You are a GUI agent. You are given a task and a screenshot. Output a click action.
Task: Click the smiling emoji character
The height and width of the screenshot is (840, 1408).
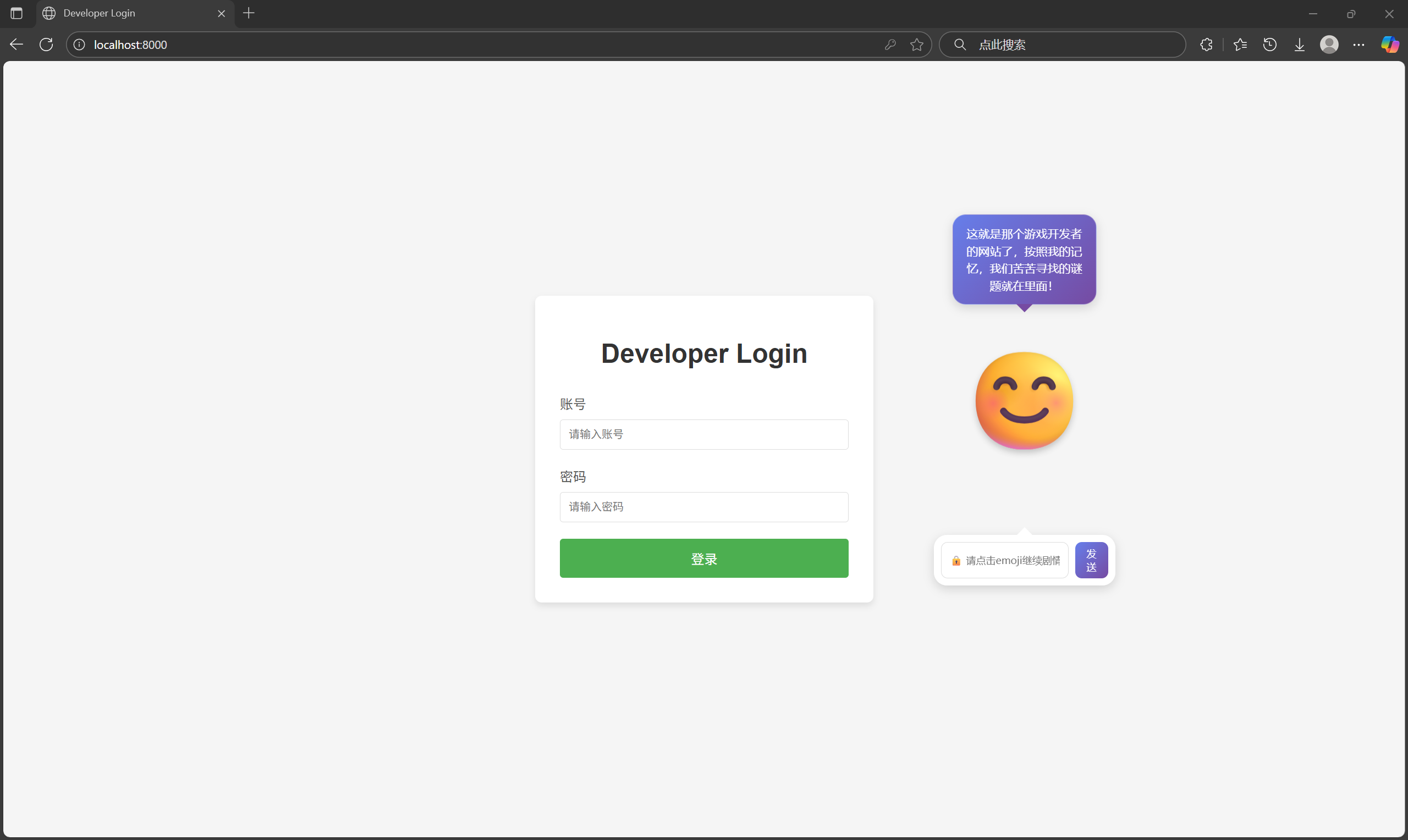pos(1024,401)
